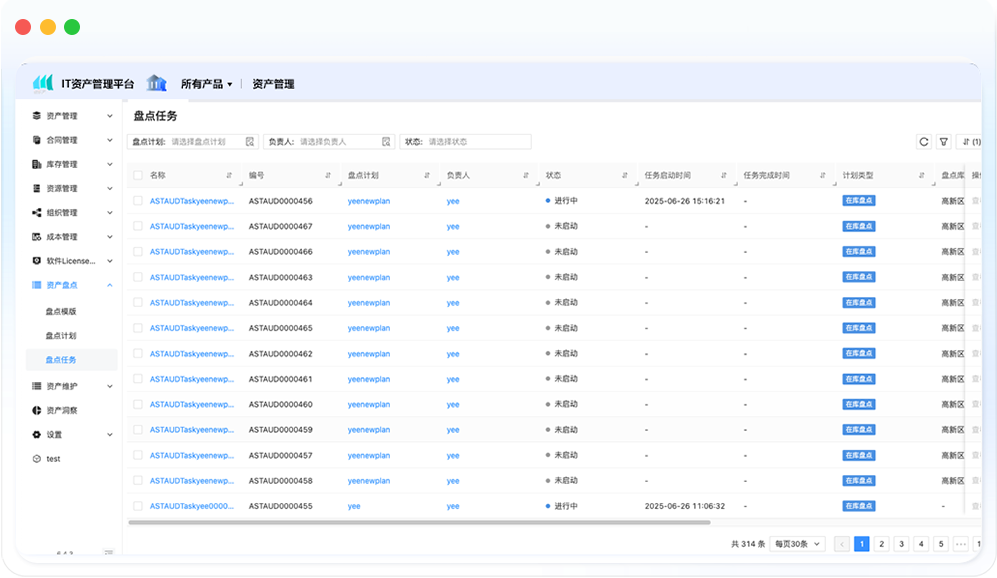Open the filter funnel icon
This screenshot has height=578, width=997.
(943, 142)
